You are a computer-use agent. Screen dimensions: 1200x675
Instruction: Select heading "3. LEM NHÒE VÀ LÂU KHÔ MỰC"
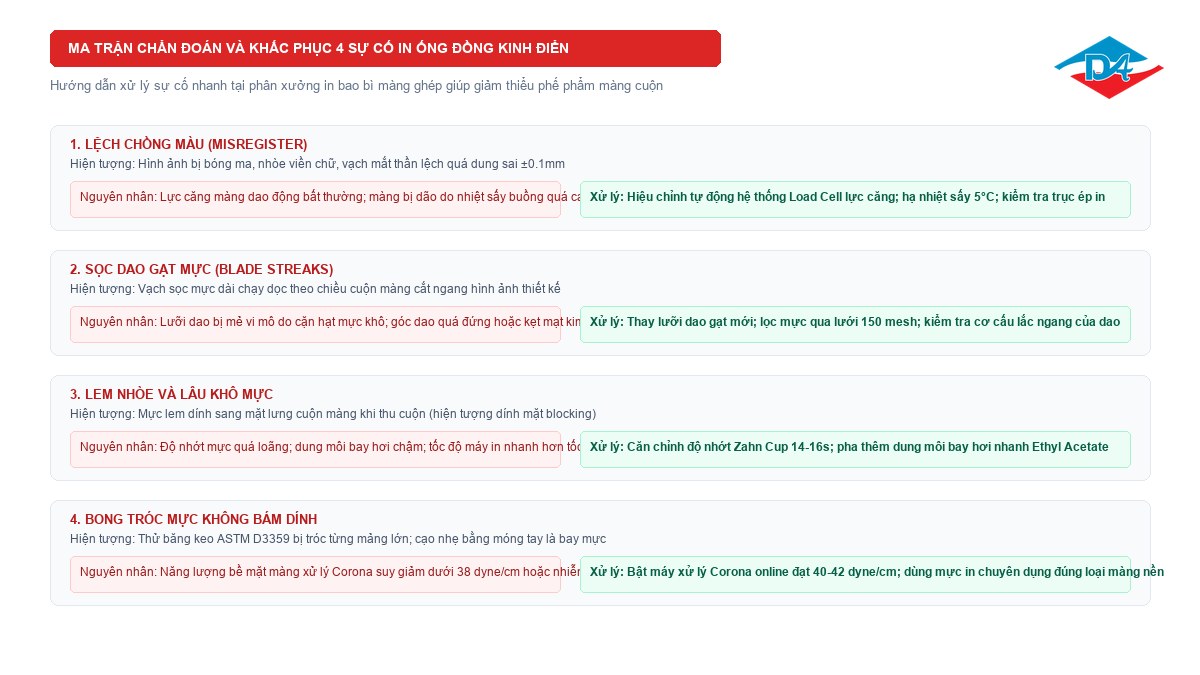171,394
